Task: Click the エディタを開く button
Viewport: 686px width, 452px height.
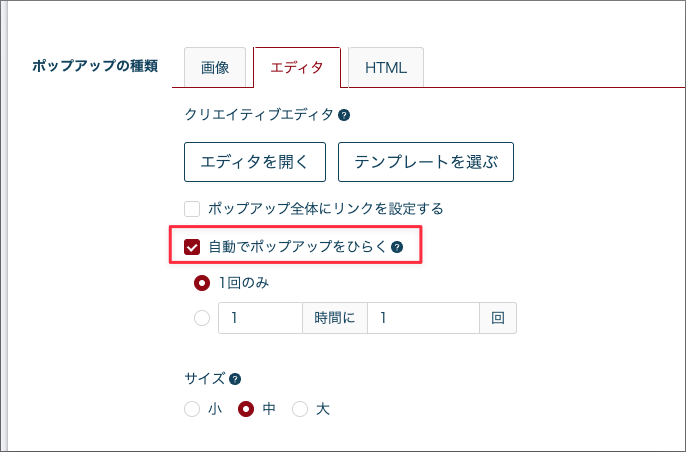Action: click(x=255, y=162)
